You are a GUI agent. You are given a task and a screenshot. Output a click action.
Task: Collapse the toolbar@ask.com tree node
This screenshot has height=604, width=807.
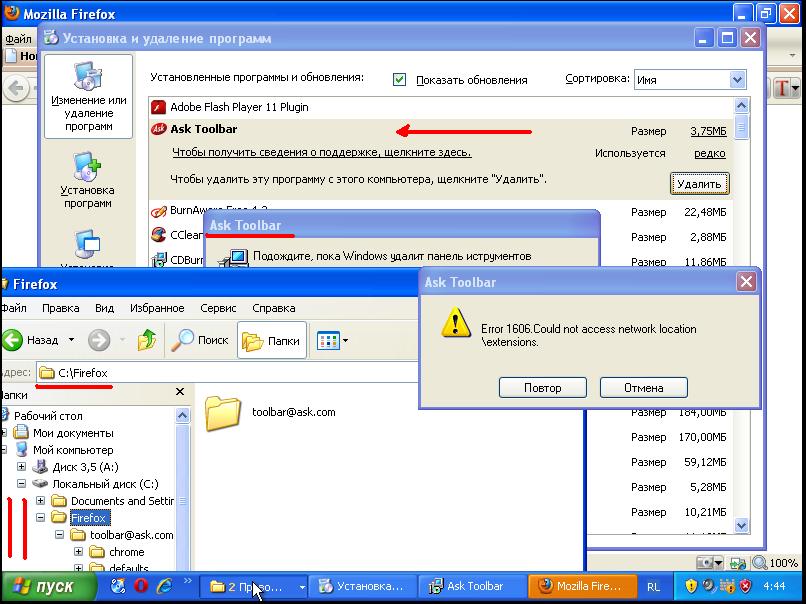pyautogui.click(x=59, y=535)
